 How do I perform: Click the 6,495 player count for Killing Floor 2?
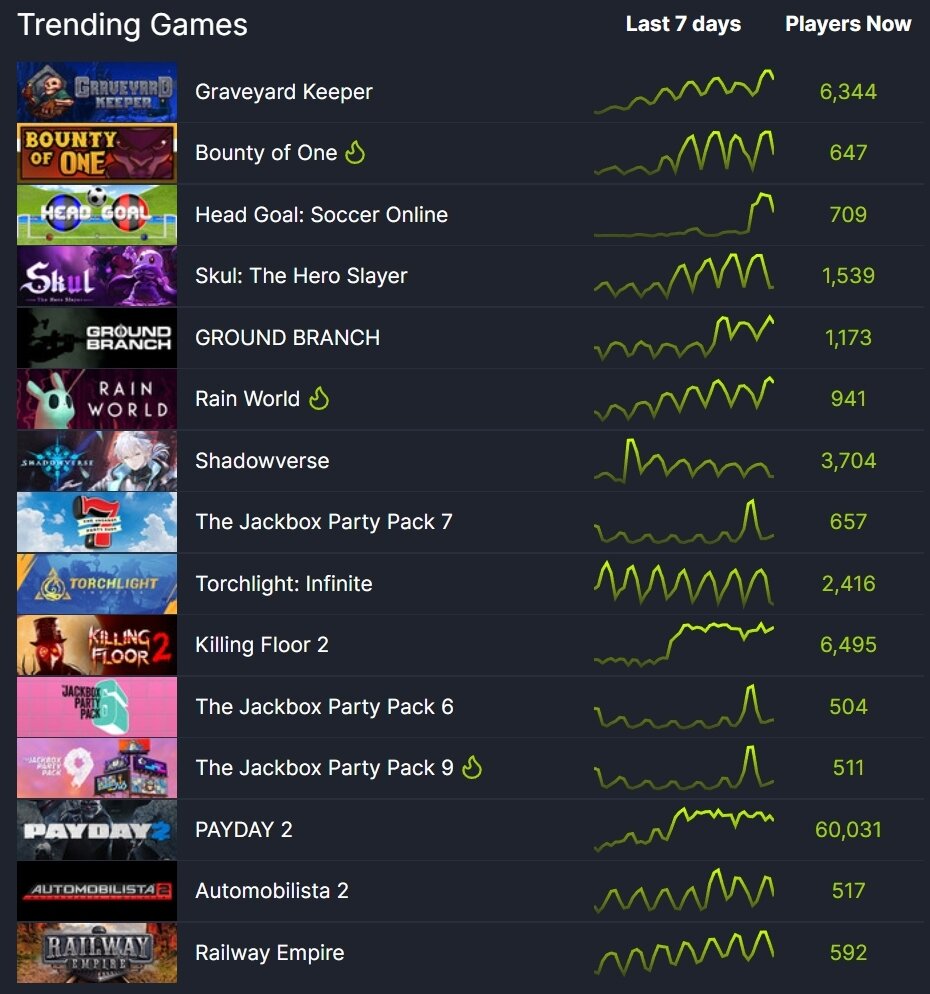click(x=848, y=645)
